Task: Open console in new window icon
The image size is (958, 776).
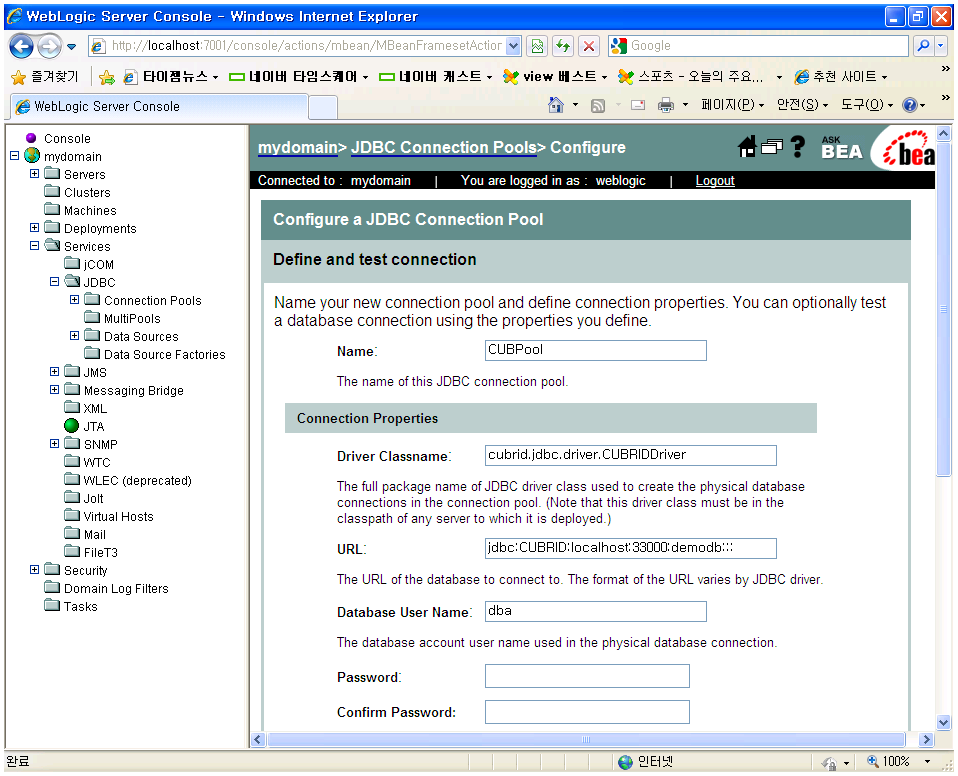Action: click(772, 146)
